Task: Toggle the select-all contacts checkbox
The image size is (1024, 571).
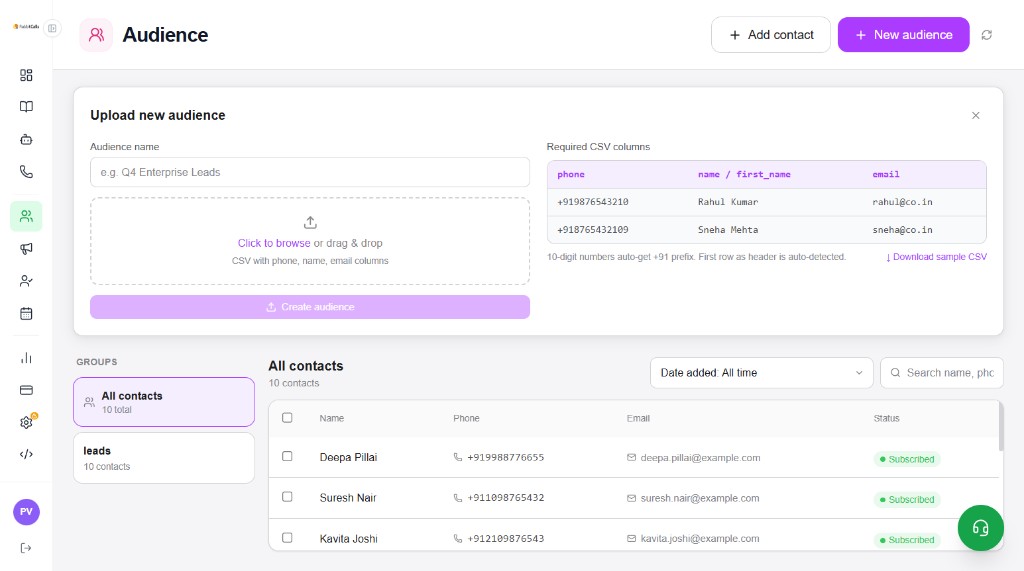Action: click(x=287, y=417)
